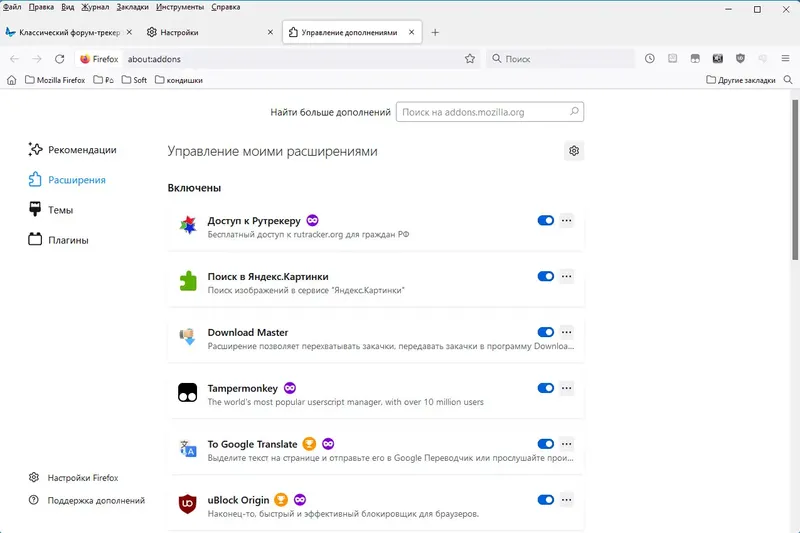Reload the current page

[59, 59]
